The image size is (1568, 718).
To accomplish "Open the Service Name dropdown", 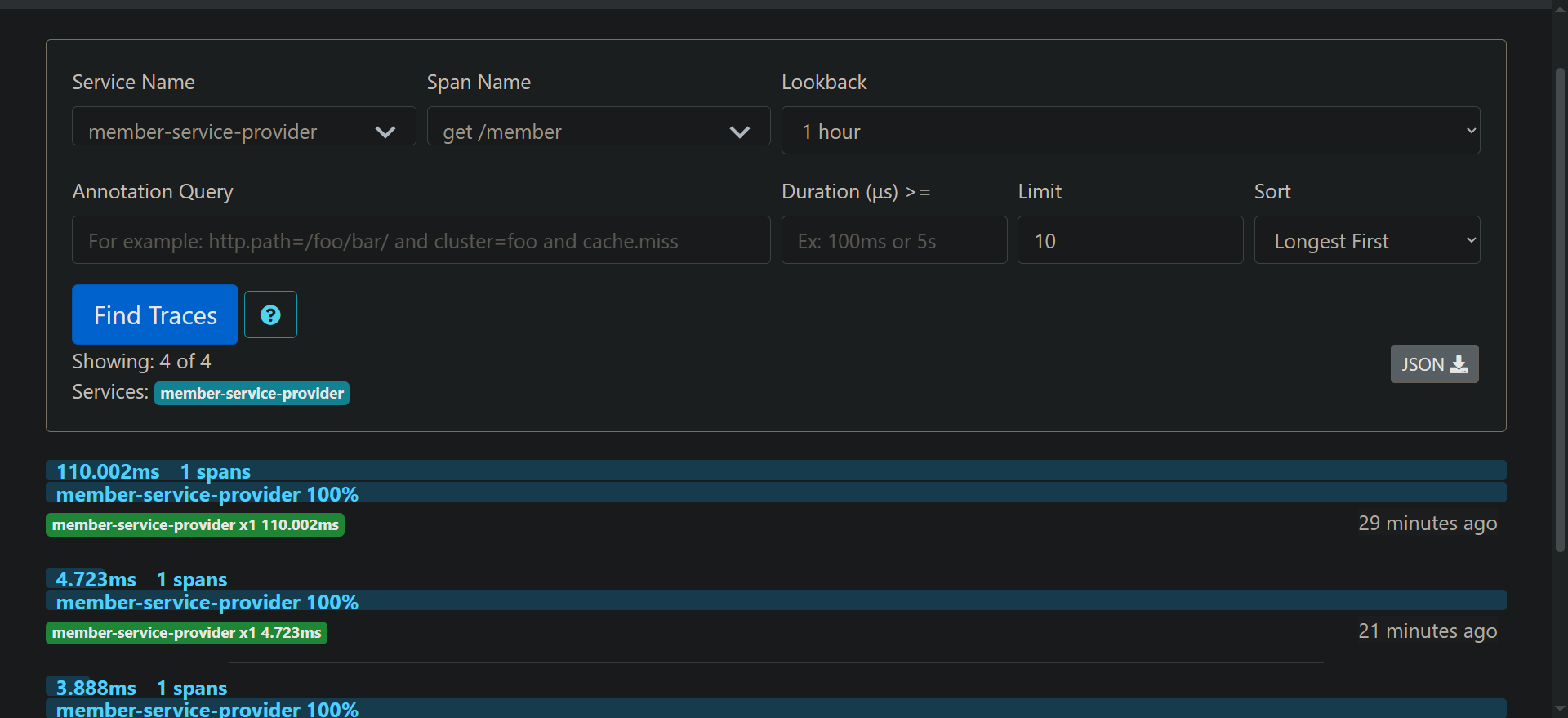I will pyautogui.click(x=243, y=131).
